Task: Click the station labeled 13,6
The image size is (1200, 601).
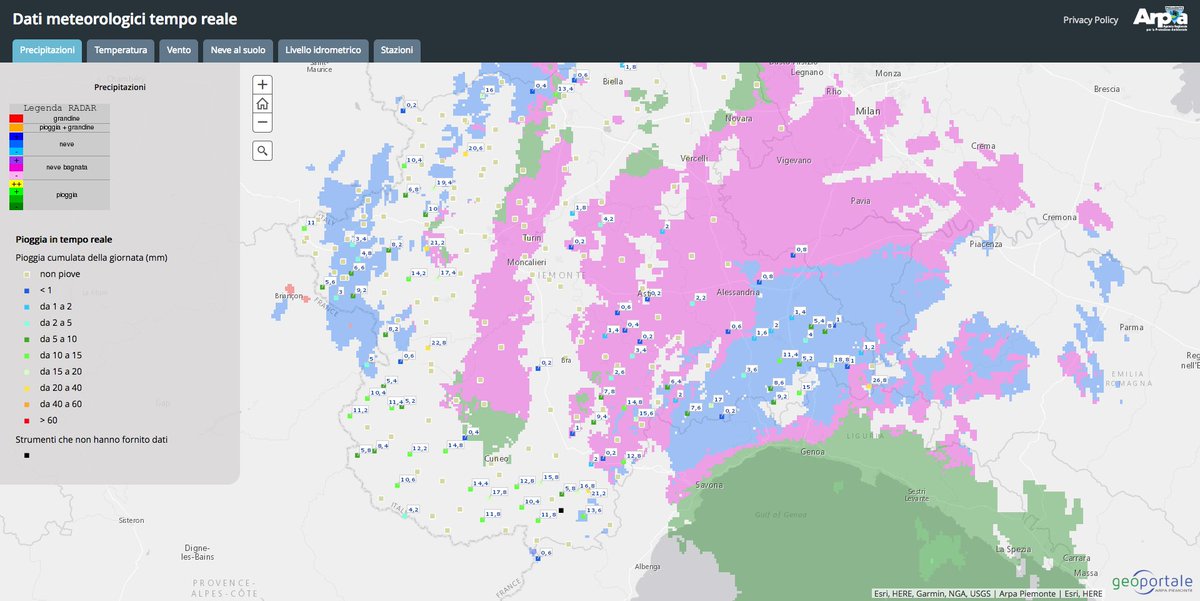Action: pos(594,509)
